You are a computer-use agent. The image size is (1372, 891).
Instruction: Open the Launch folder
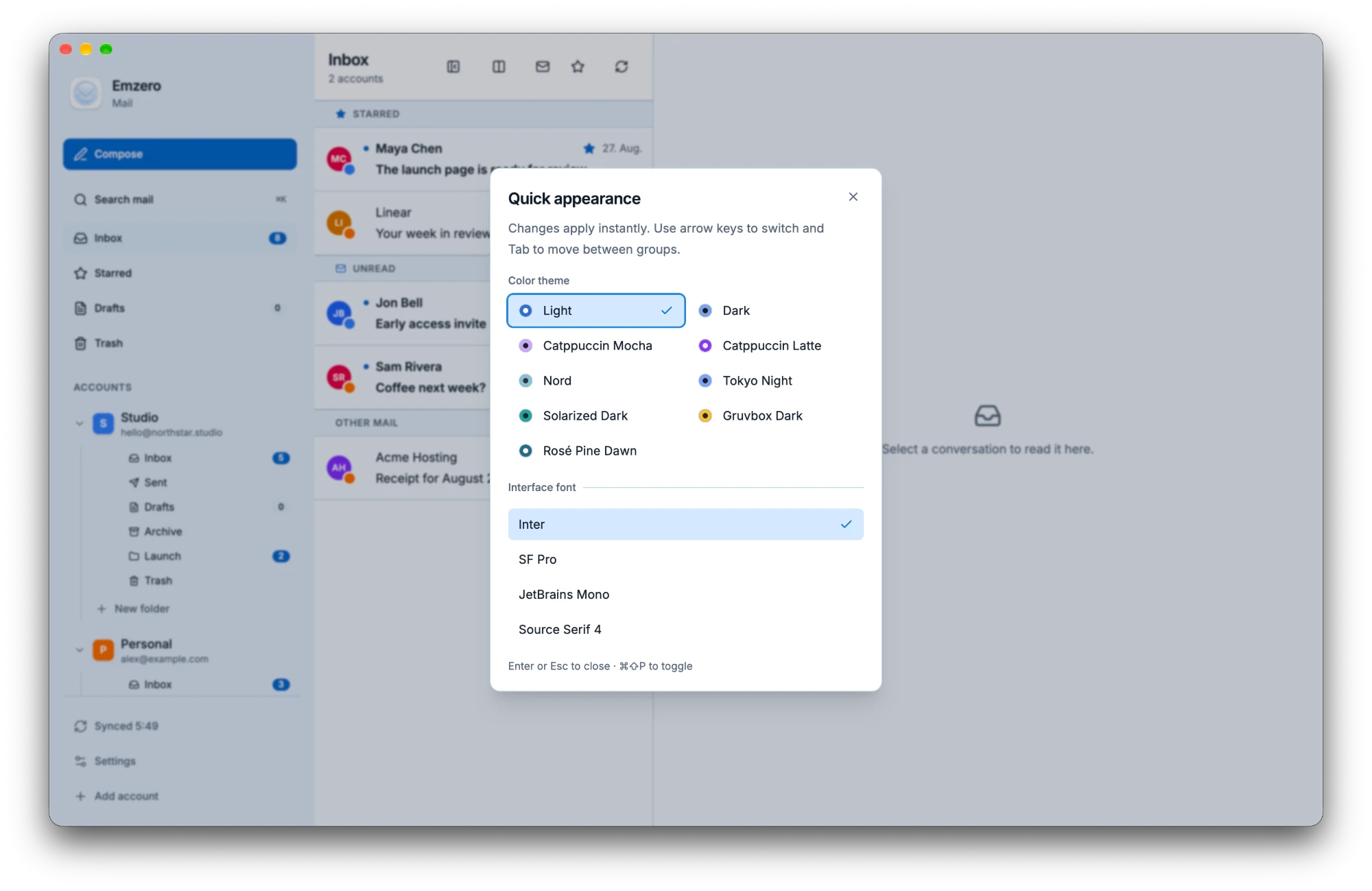point(208,556)
